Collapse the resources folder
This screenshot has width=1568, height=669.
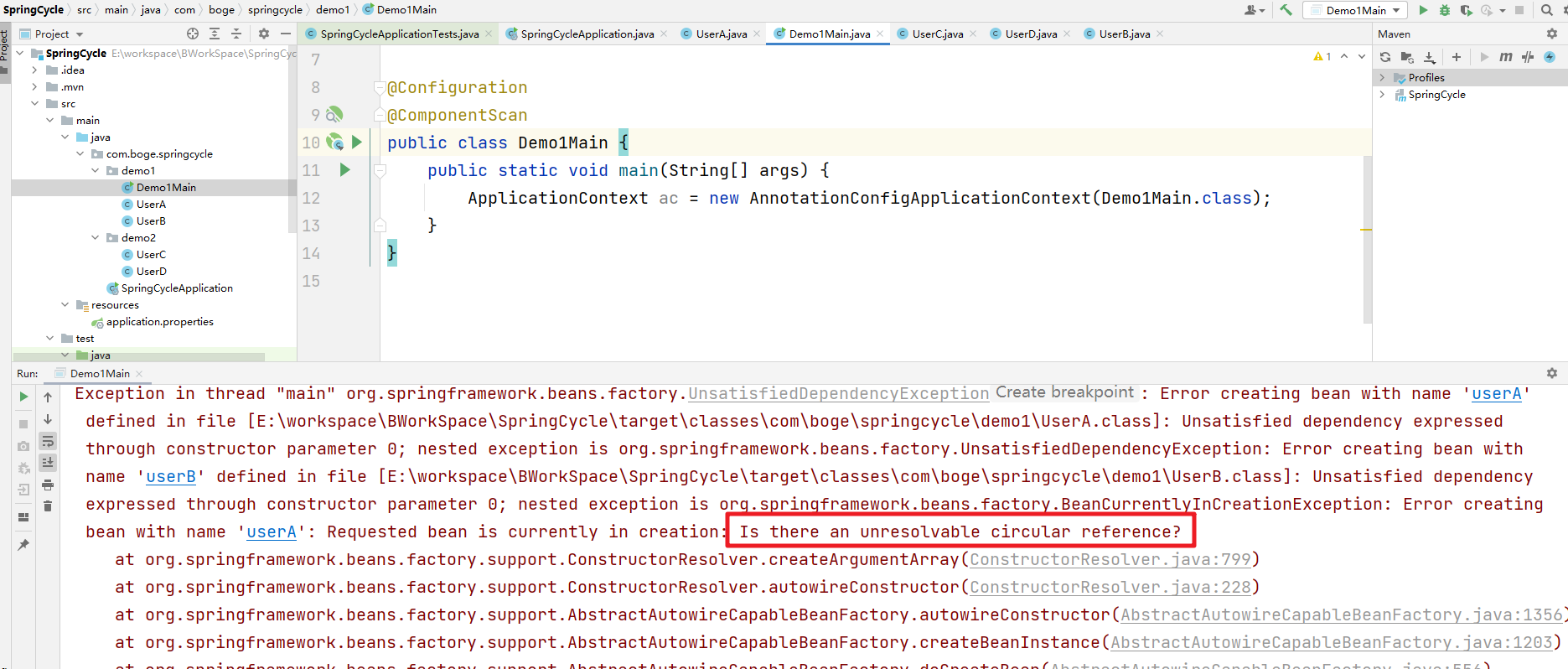[x=65, y=304]
